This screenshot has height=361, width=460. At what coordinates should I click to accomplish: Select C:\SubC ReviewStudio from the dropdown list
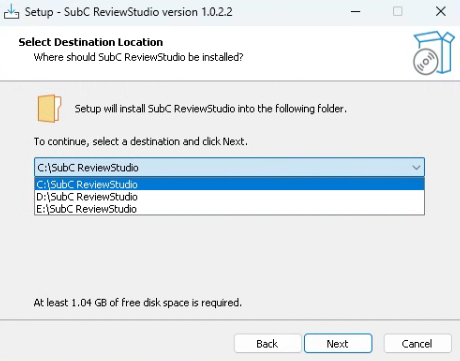point(229,184)
